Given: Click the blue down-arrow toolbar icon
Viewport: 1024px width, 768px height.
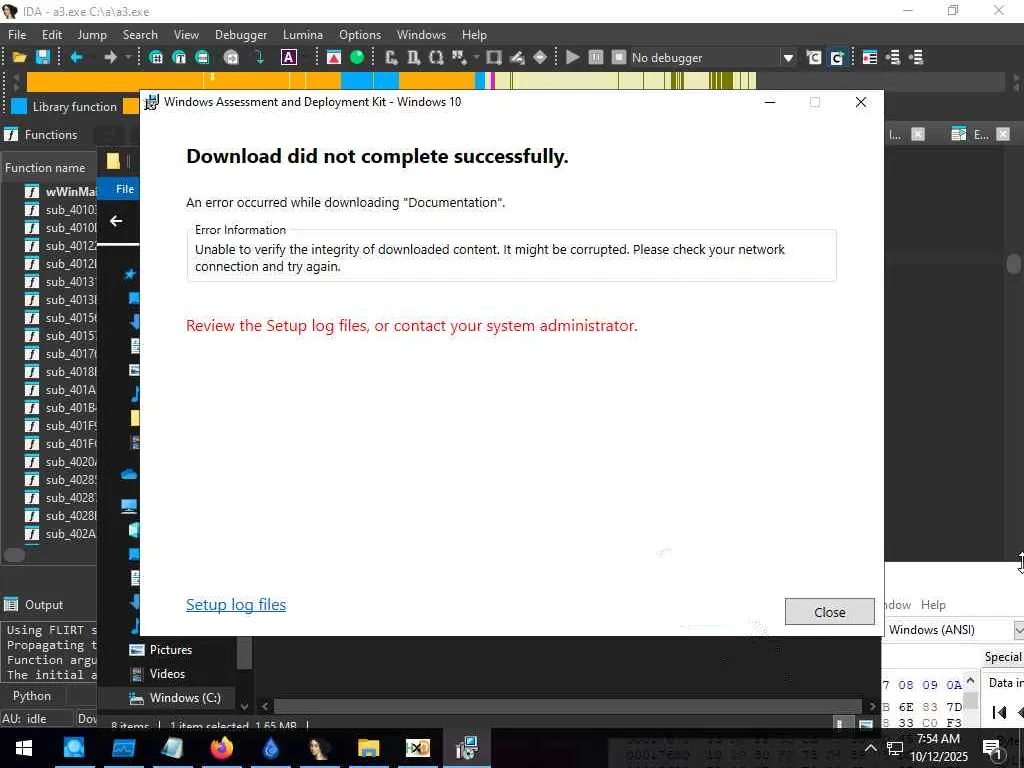Looking at the screenshot, I should pos(259,57).
